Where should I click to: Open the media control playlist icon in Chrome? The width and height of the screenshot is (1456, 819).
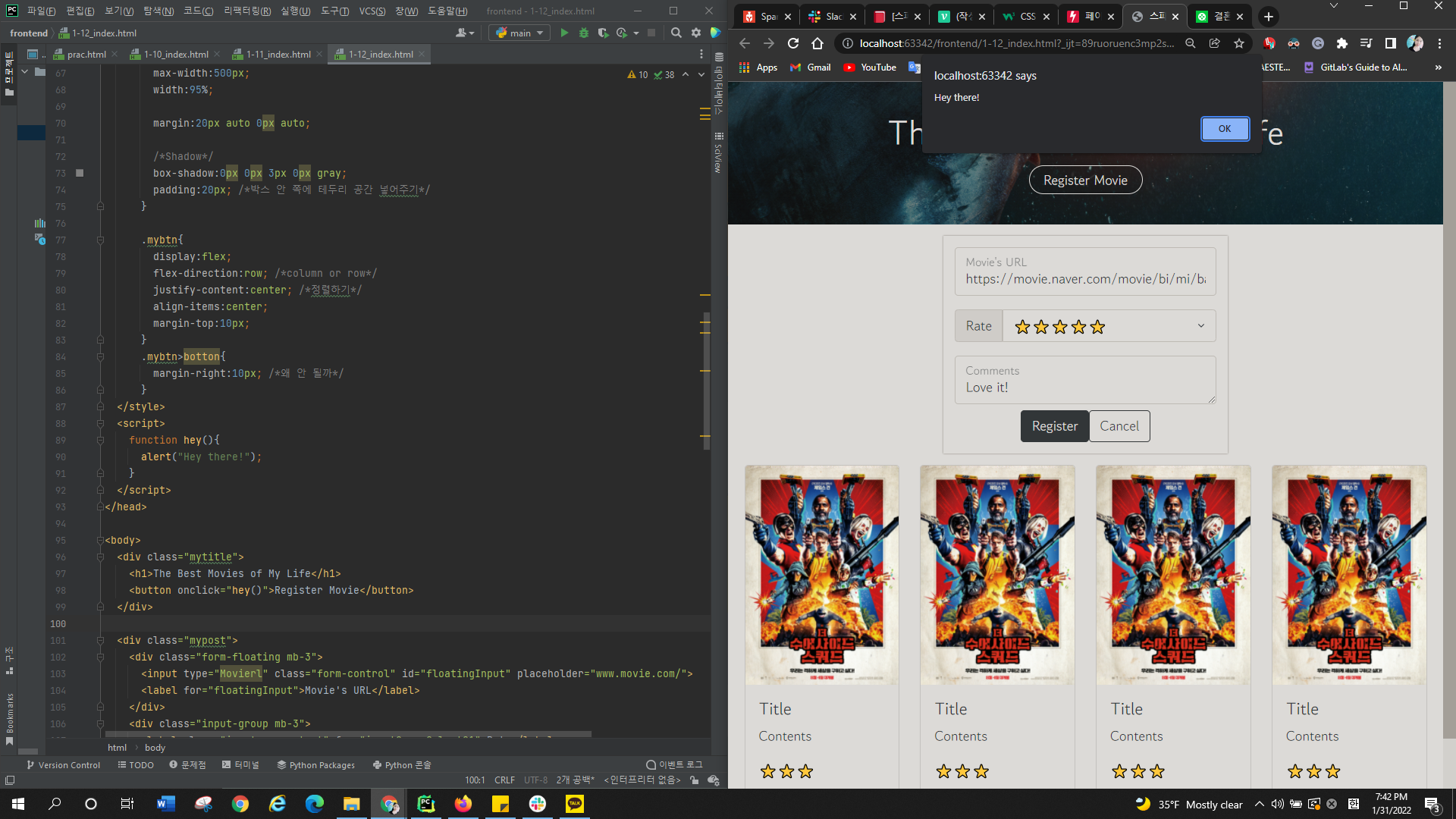(1367, 43)
